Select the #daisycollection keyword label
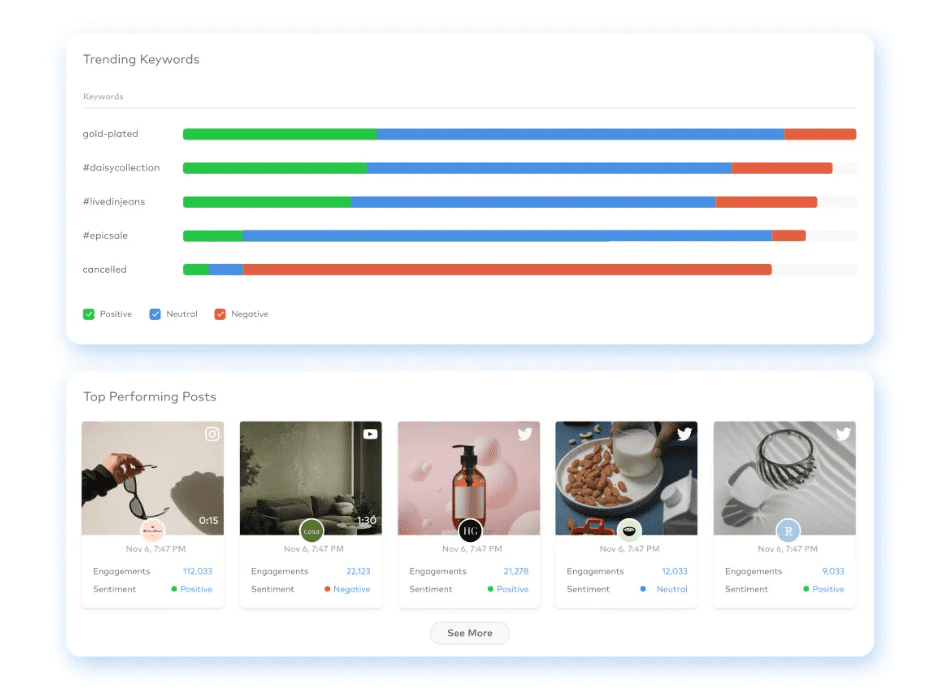The width and height of the screenshot is (928, 696). [x=121, y=168]
